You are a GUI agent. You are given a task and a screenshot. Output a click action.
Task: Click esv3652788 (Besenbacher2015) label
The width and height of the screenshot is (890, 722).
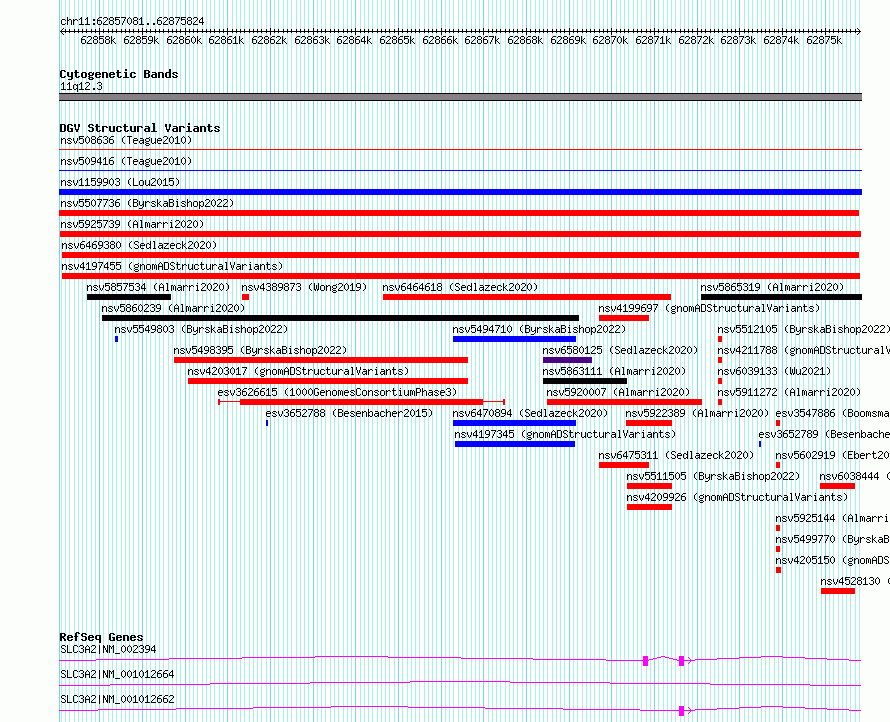[x=349, y=413]
